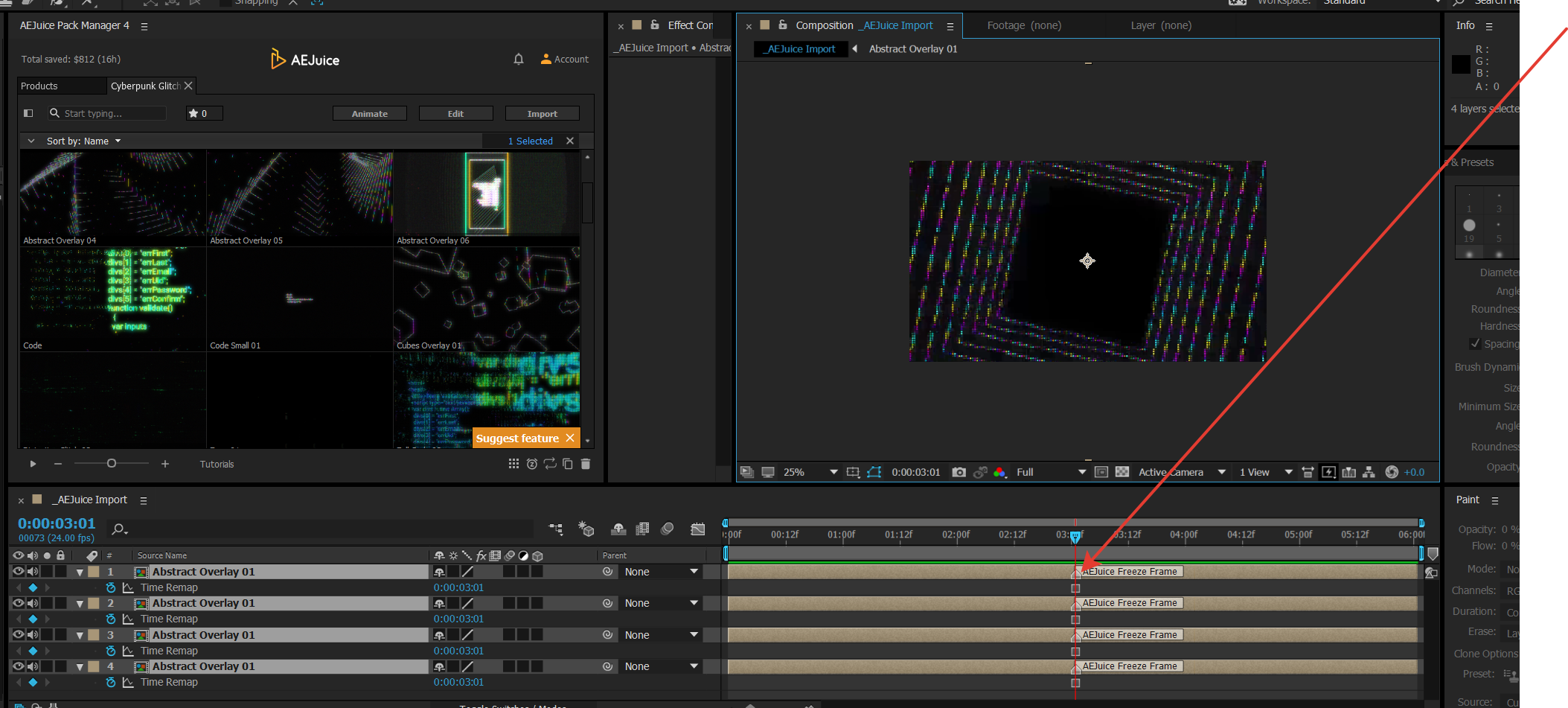
Task: Toggle transparency grid in composition viewer
Action: pyautogui.click(x=1122, y=472)
